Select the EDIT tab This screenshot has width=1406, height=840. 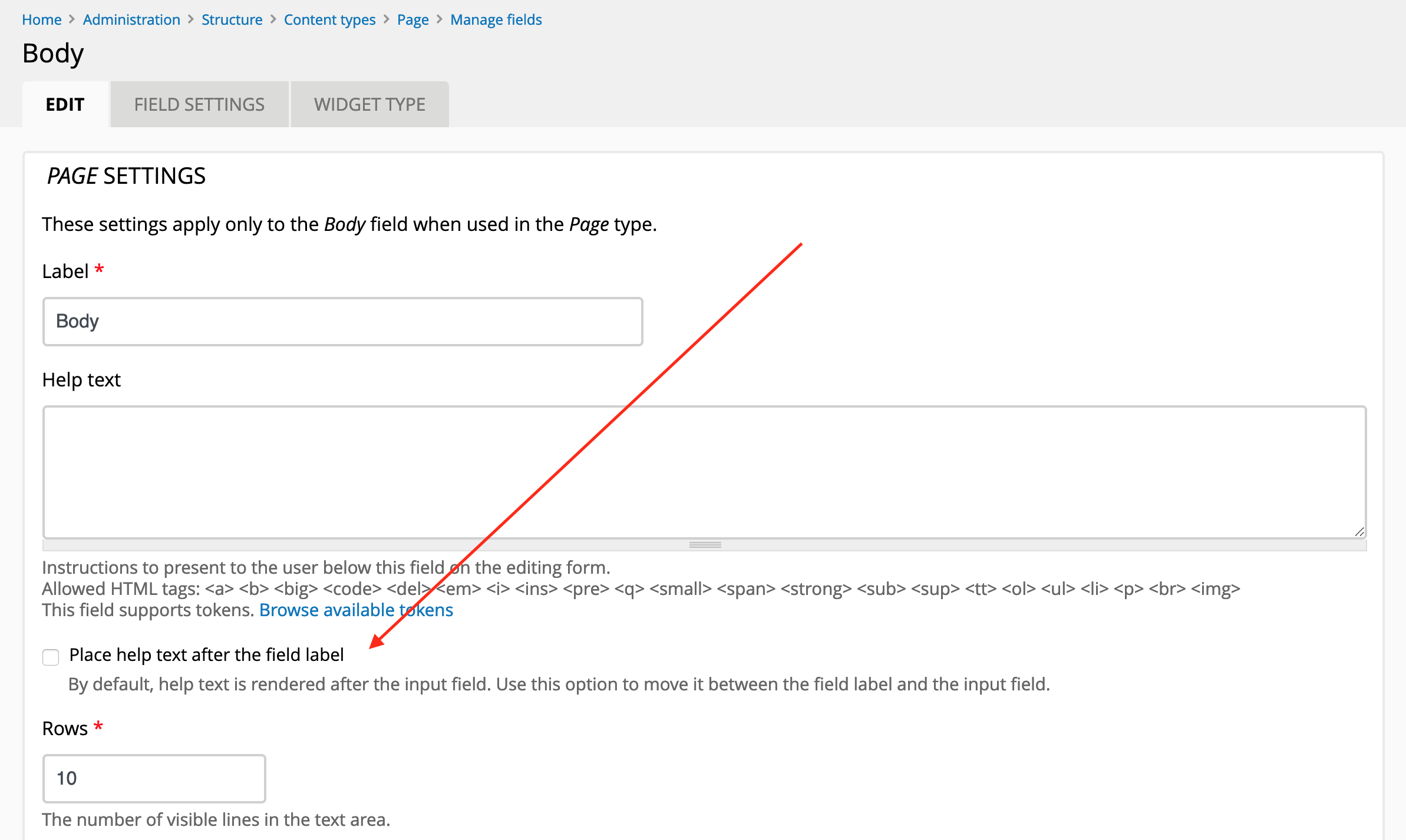click(x=65, y=104)
